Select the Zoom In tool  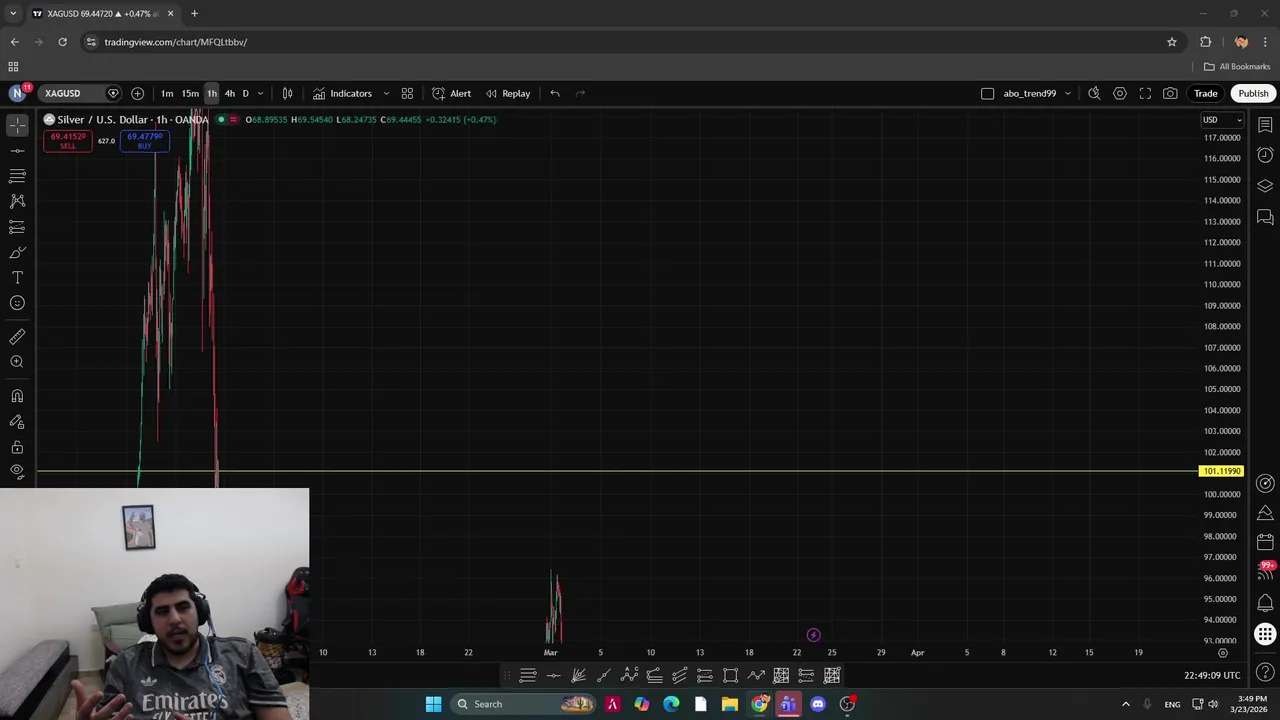17,362
